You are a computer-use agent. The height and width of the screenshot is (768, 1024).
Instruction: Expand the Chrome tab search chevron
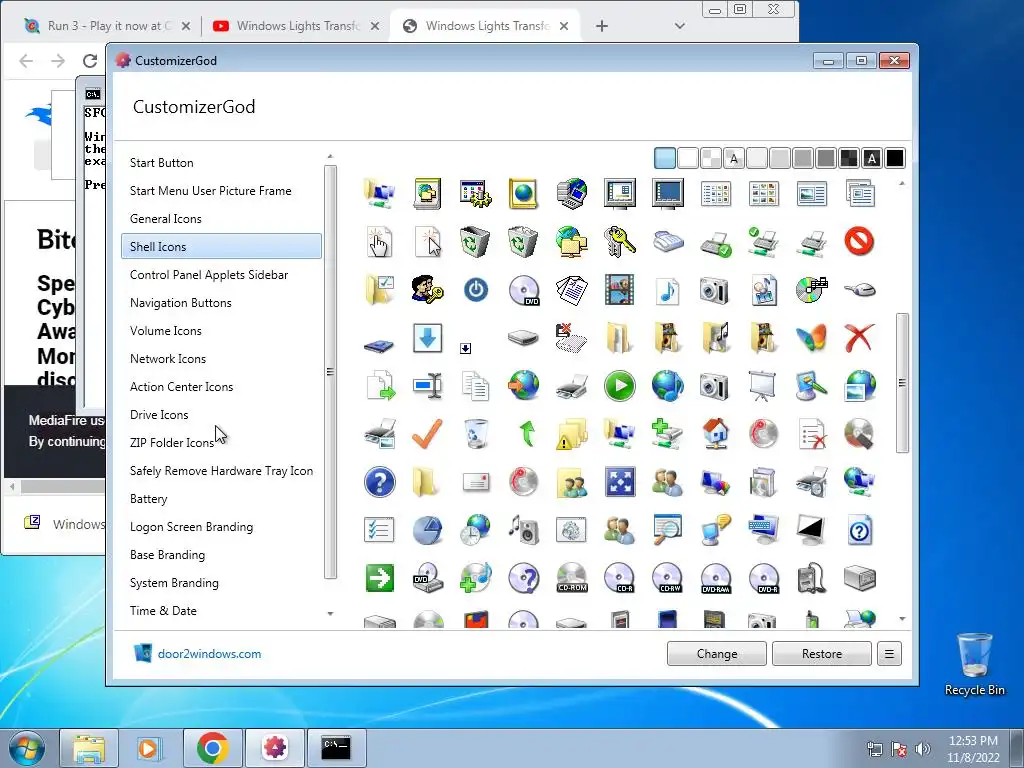pos(679,26)
